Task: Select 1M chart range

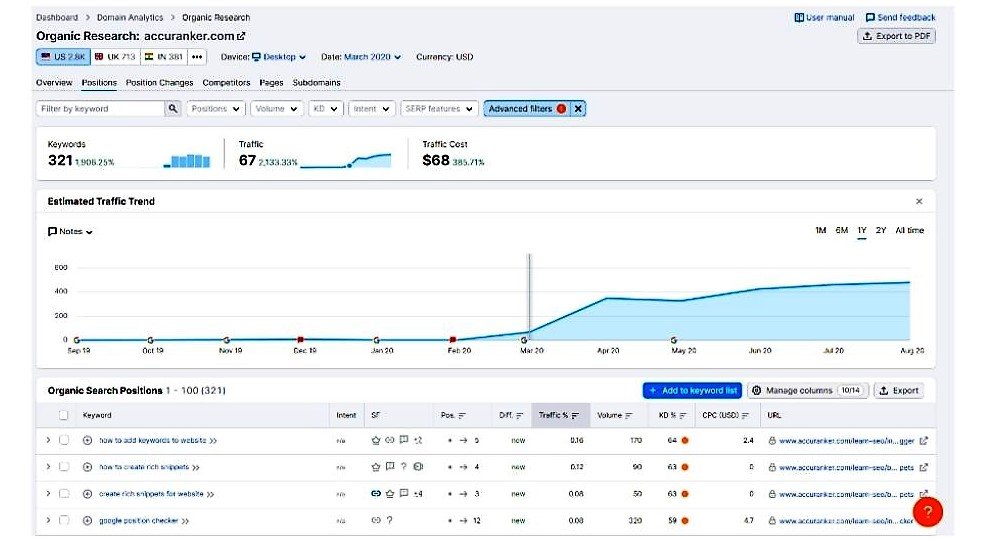Action: point(820,230)
